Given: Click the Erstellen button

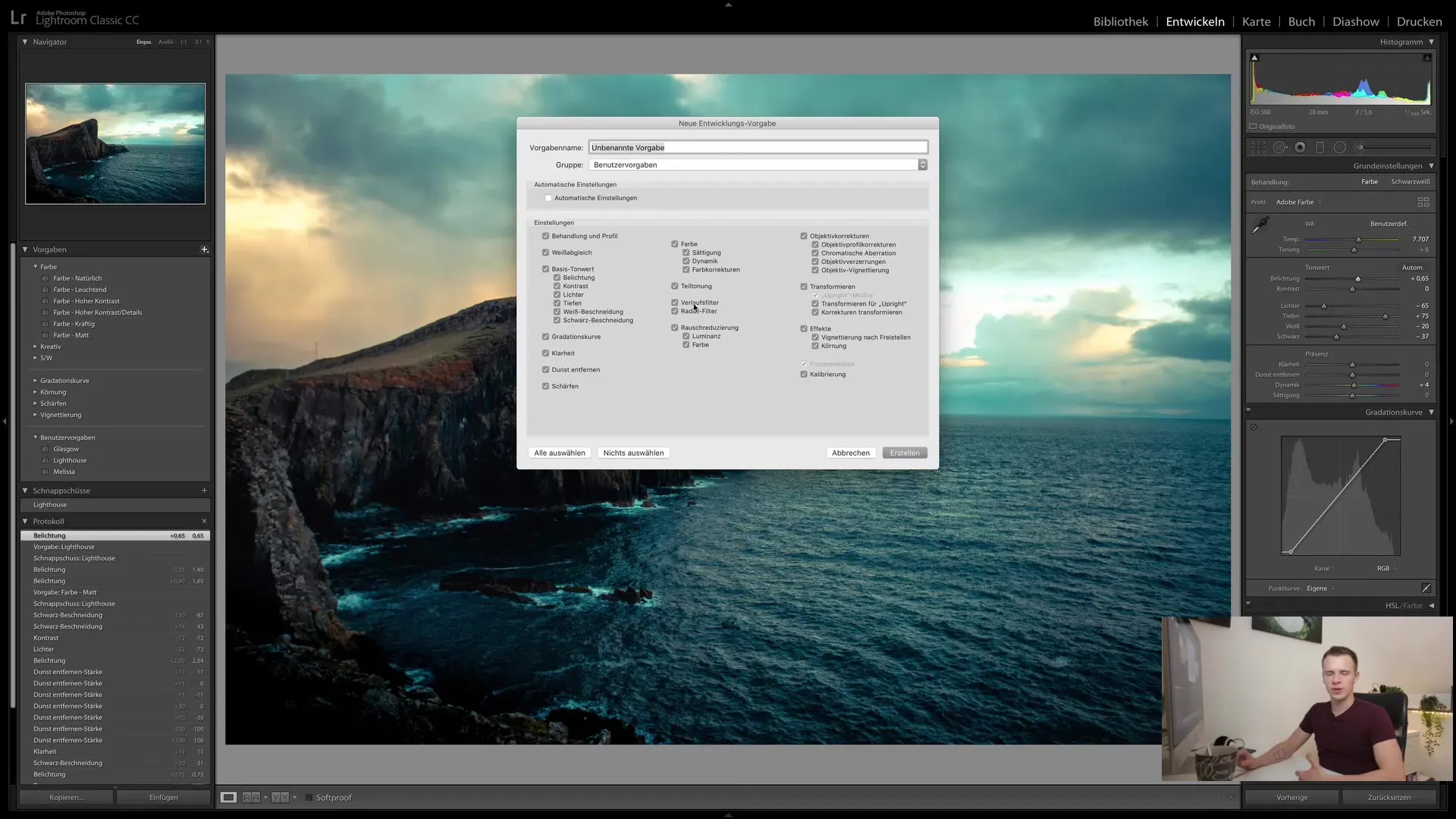Looking at the screenshot, I should (x=905, y=453).
